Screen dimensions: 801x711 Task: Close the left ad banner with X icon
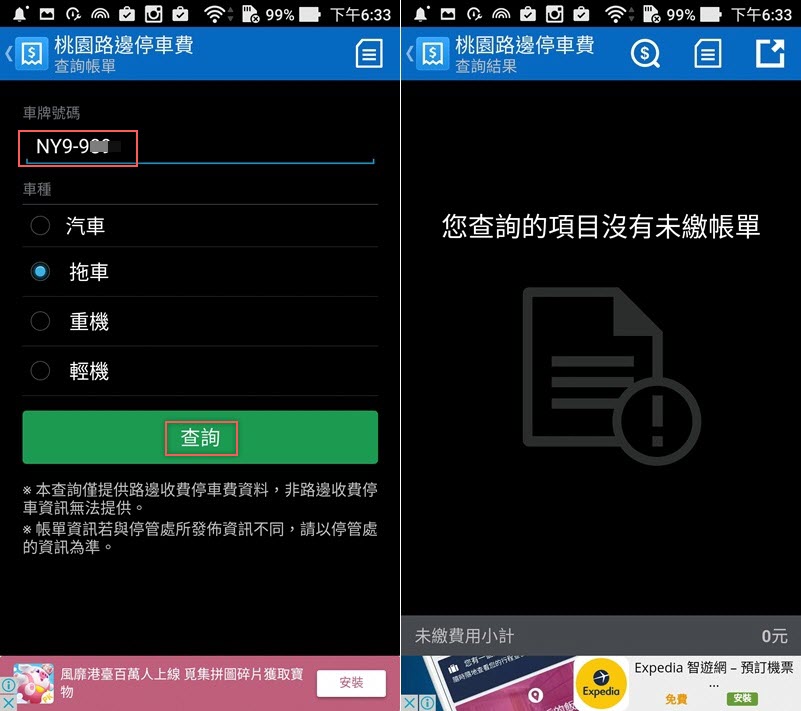8,703
